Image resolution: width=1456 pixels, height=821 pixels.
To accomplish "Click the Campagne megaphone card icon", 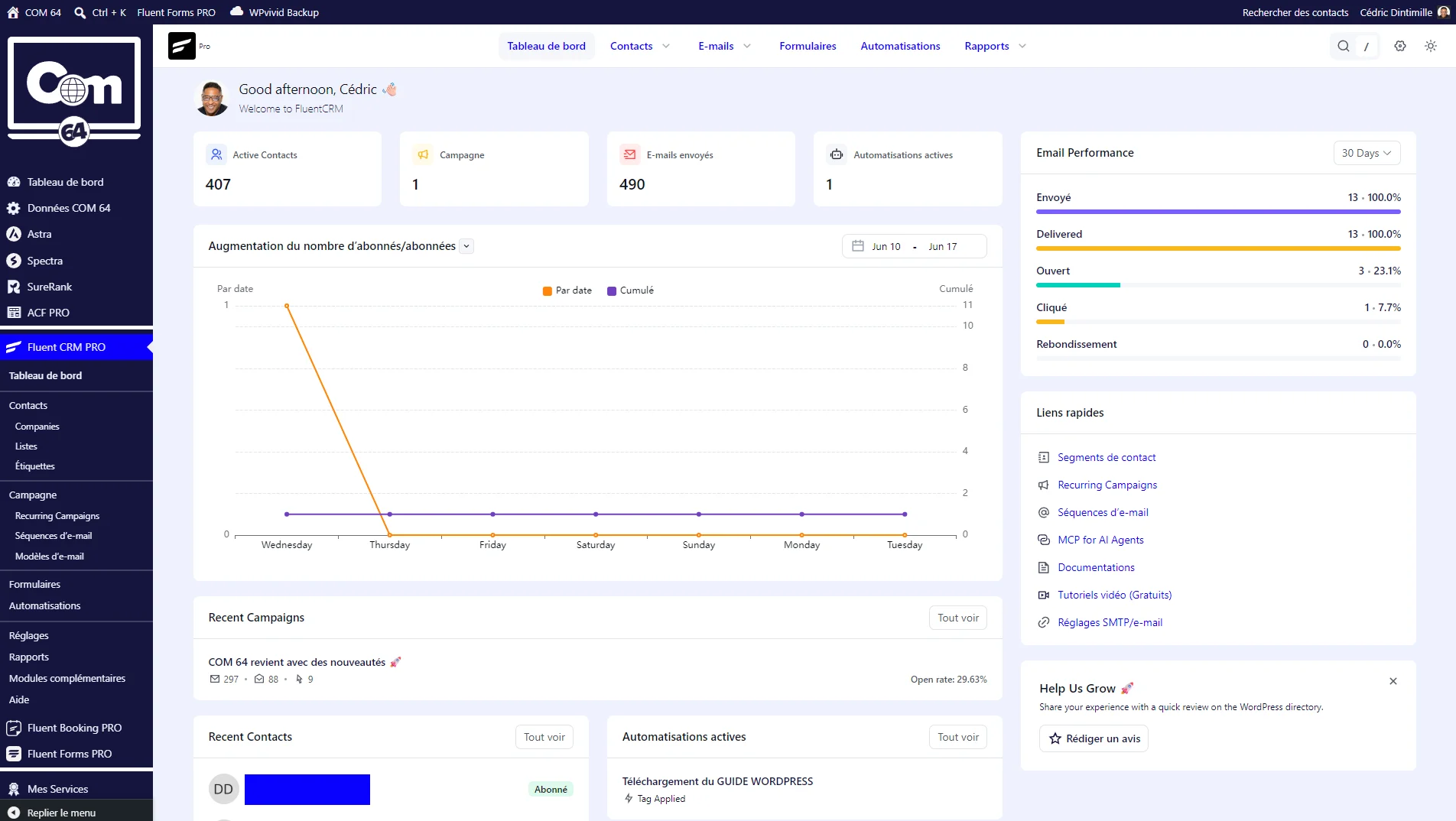I will (x=423, y=154).
